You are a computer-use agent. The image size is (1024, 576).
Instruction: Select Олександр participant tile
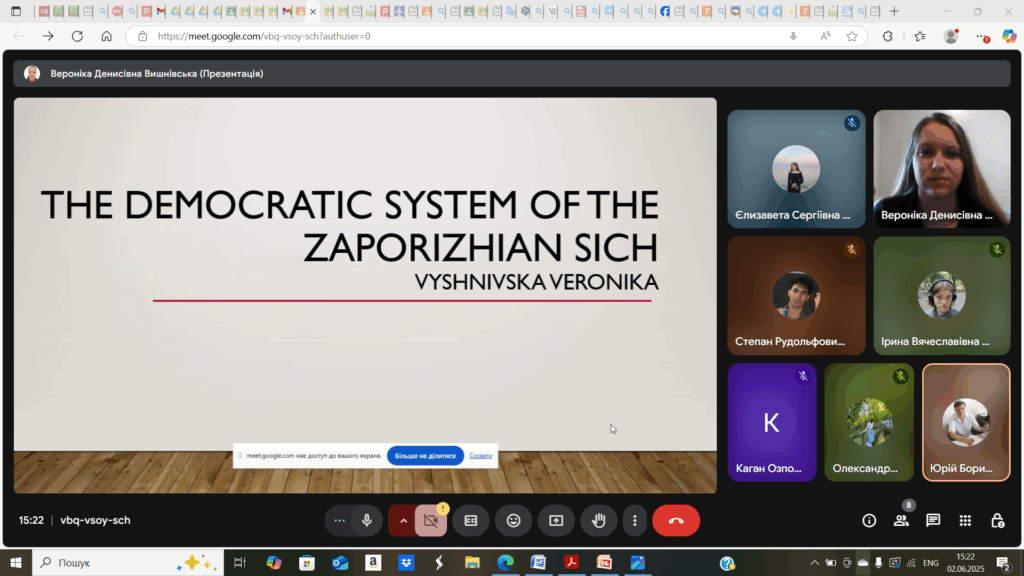(869, 422)
